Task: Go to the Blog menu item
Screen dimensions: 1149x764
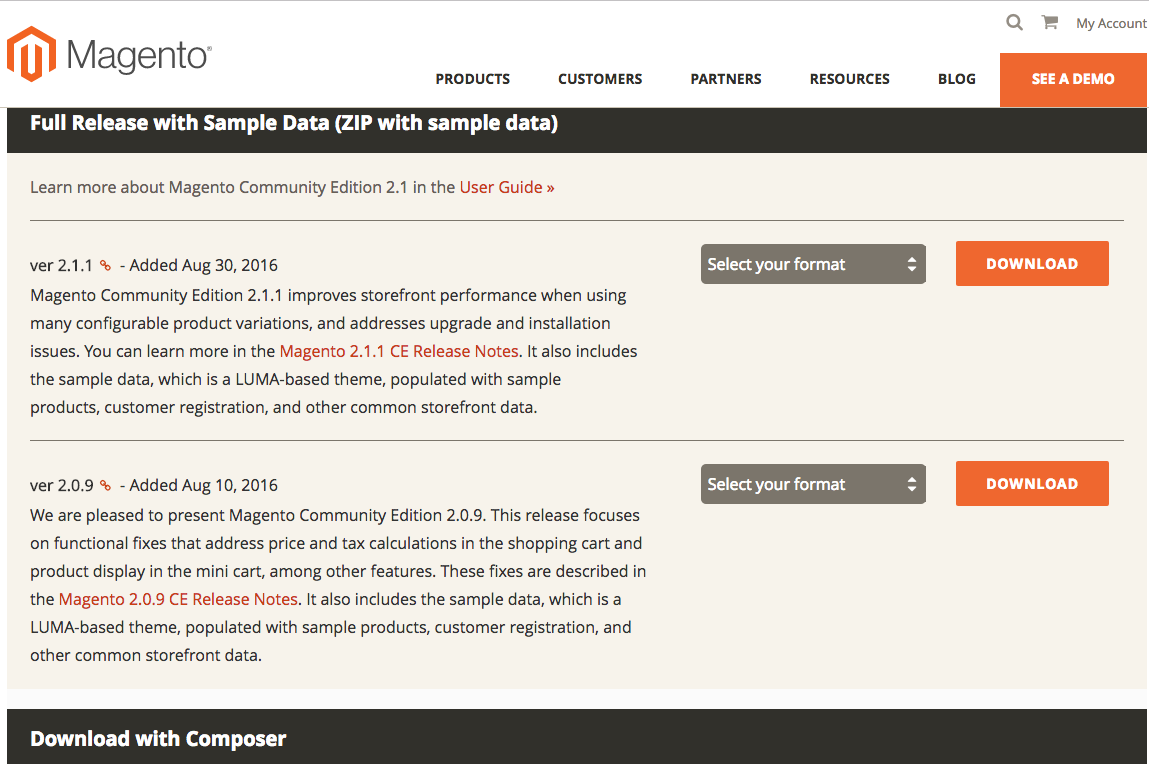Action: pos(957,79)
